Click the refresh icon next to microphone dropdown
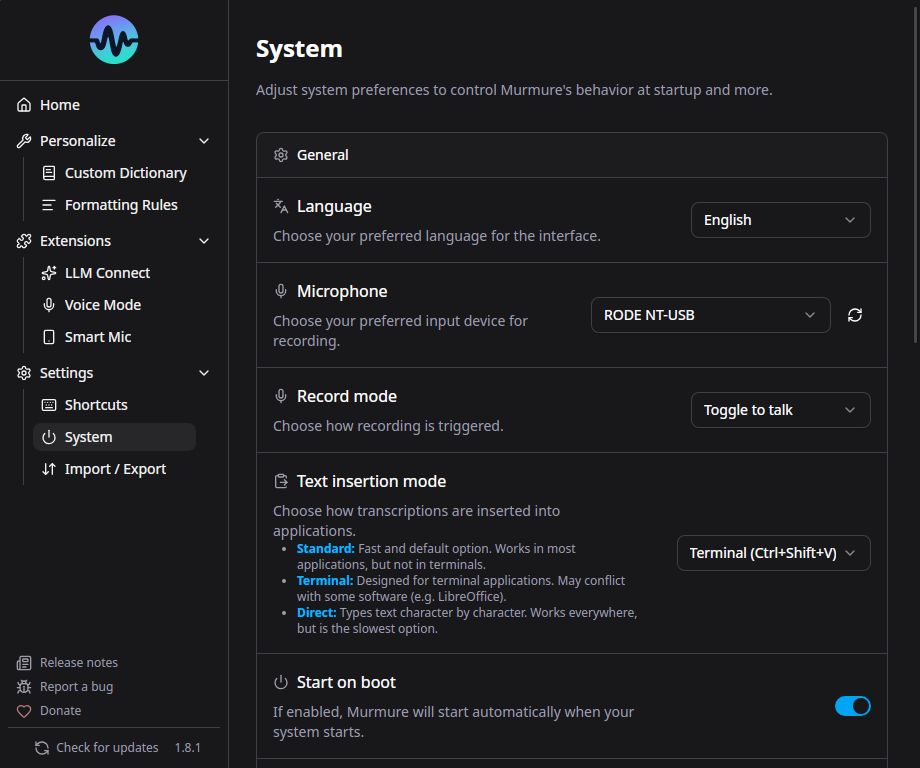Viewport: 920px width, 768px height. tap(855, 314)
